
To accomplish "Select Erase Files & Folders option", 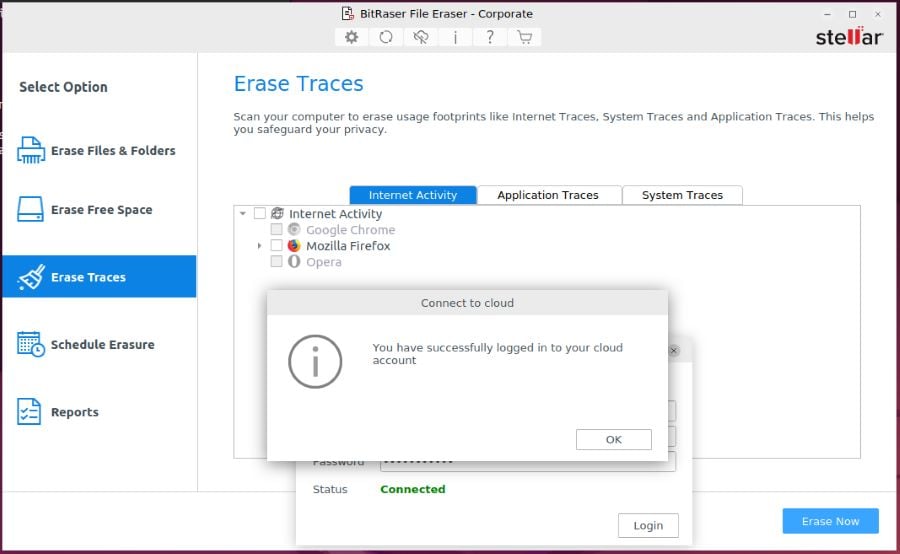I will (113, 150).
